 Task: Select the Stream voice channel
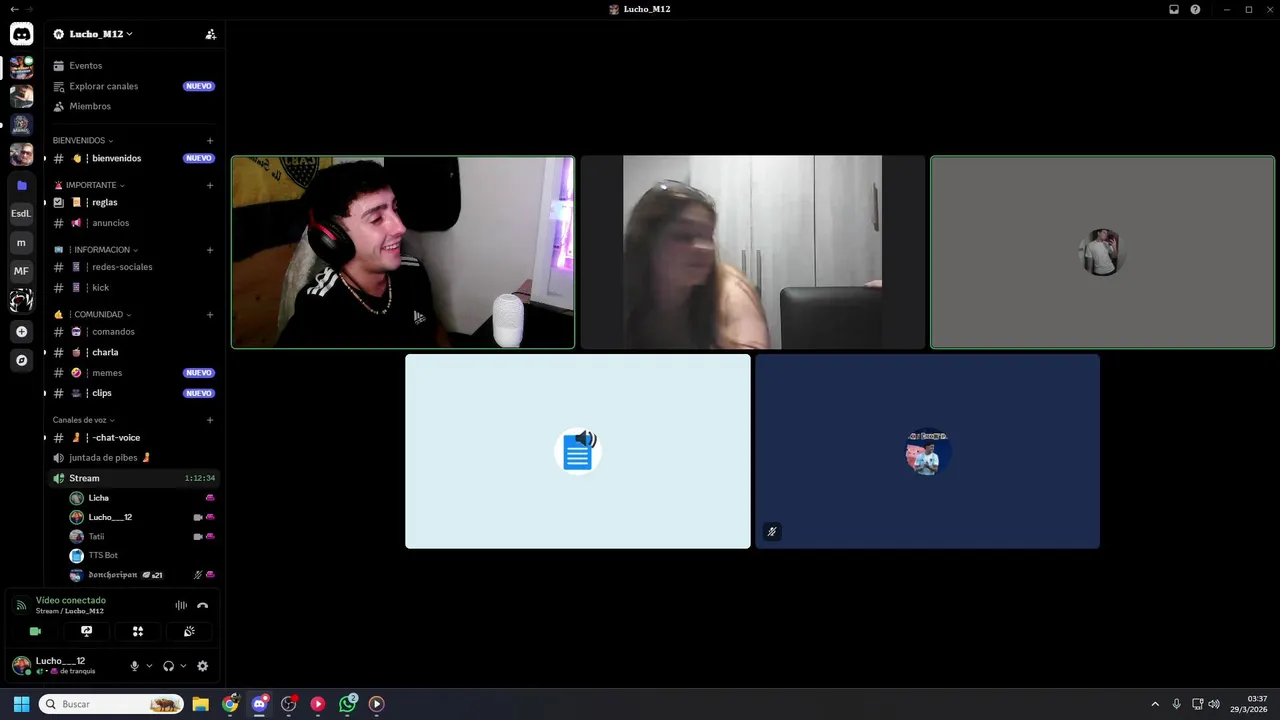pyautogui.click(x=133, y=478)
